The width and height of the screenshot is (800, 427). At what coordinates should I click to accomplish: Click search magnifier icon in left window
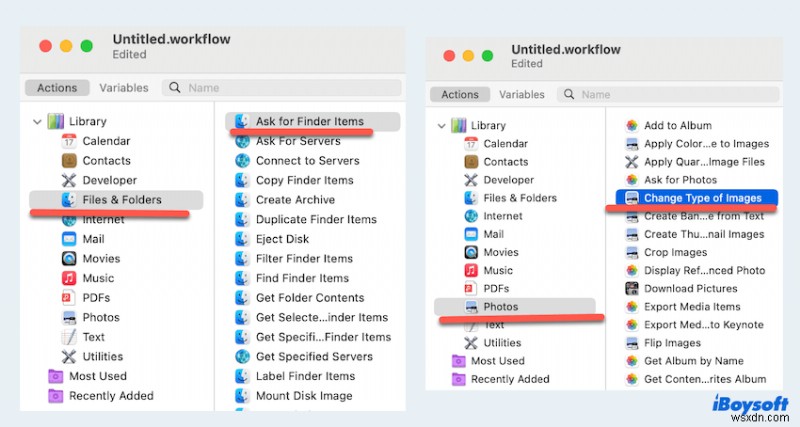[175, 88]
